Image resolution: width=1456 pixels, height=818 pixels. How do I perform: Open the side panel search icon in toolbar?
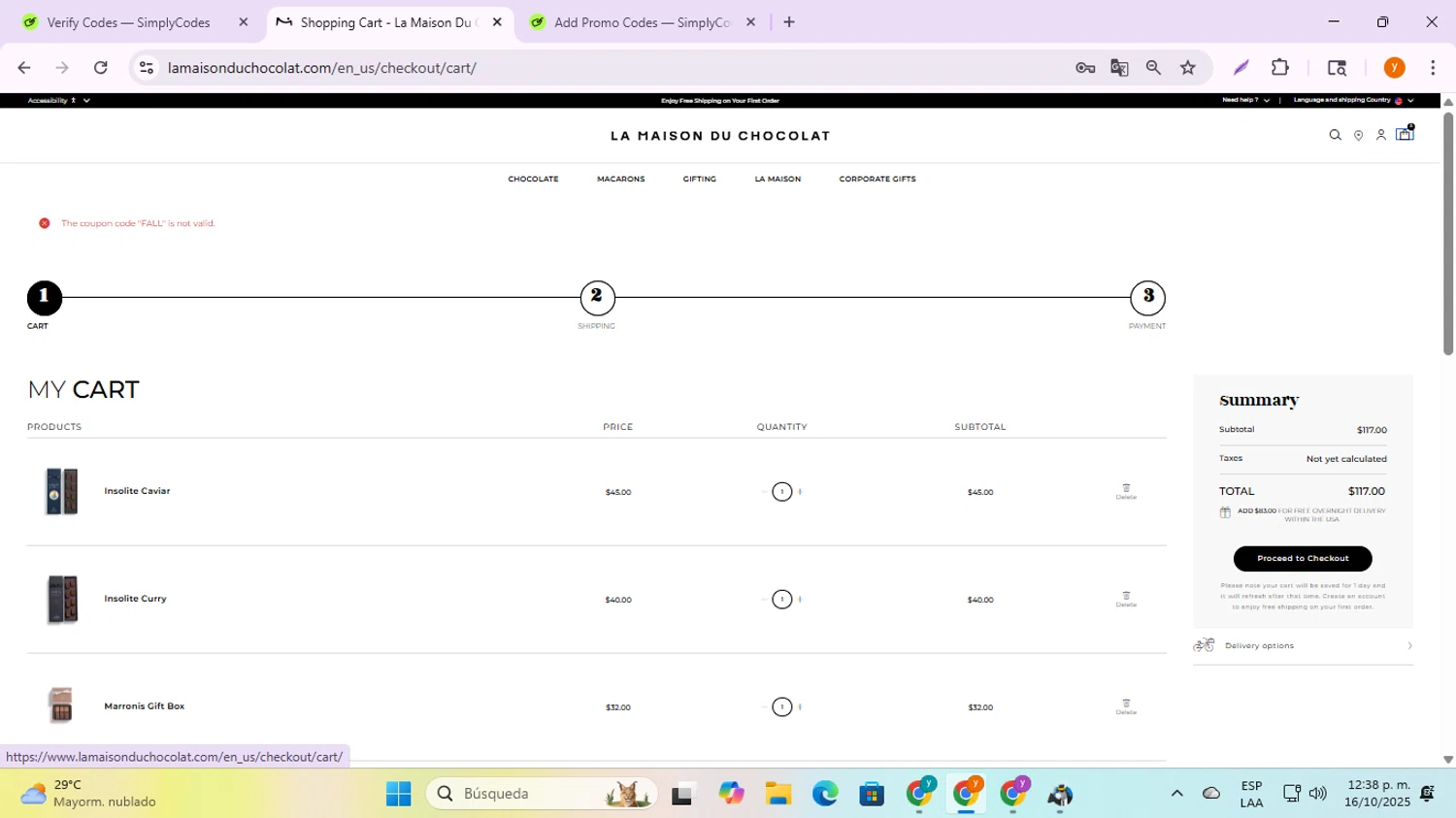pyautogui.click(x=1337, y=67)
